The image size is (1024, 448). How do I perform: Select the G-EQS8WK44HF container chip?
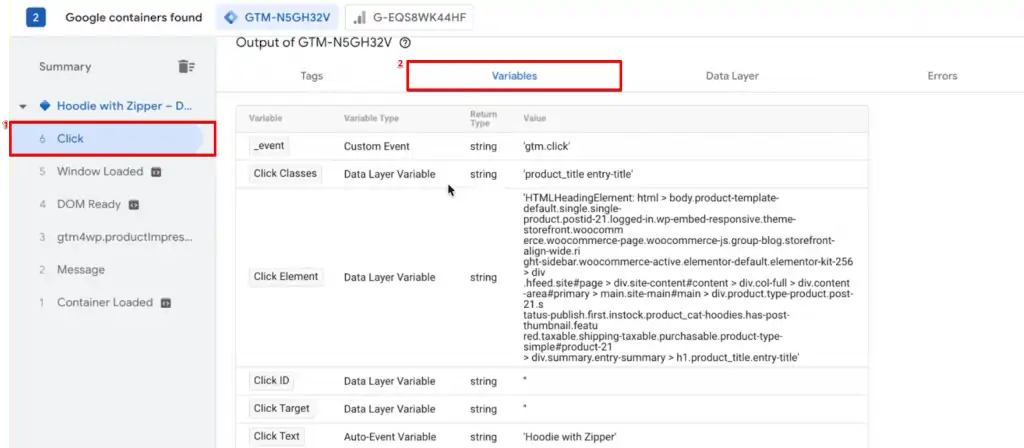pyautogui.click(x=409, y=18)
